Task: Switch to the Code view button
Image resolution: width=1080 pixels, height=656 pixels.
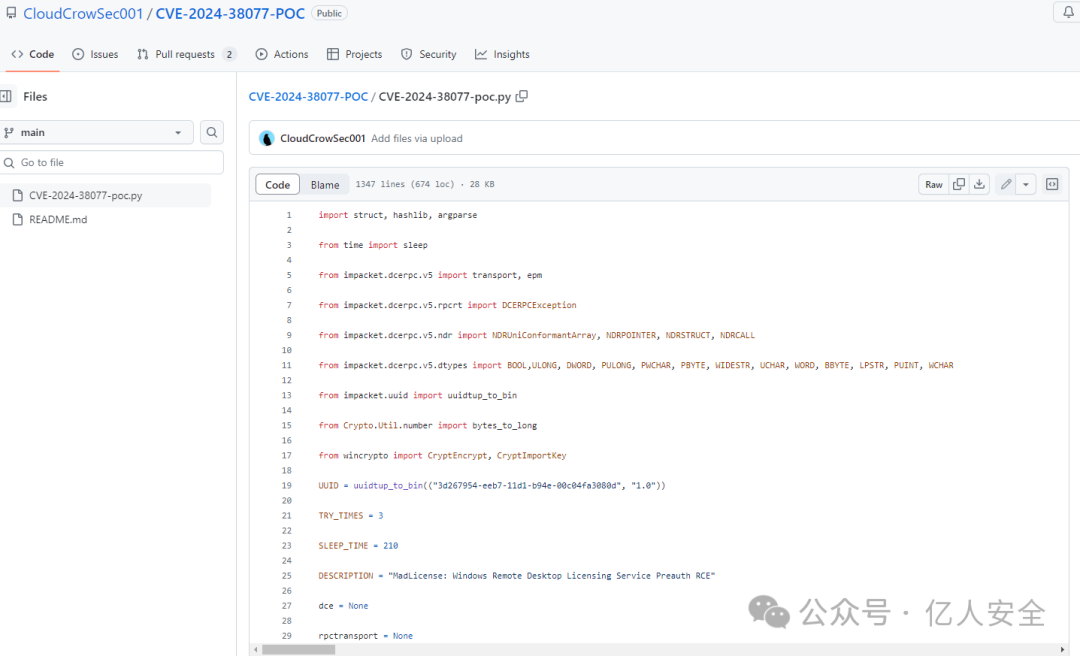Action: [x=278, y=185]
